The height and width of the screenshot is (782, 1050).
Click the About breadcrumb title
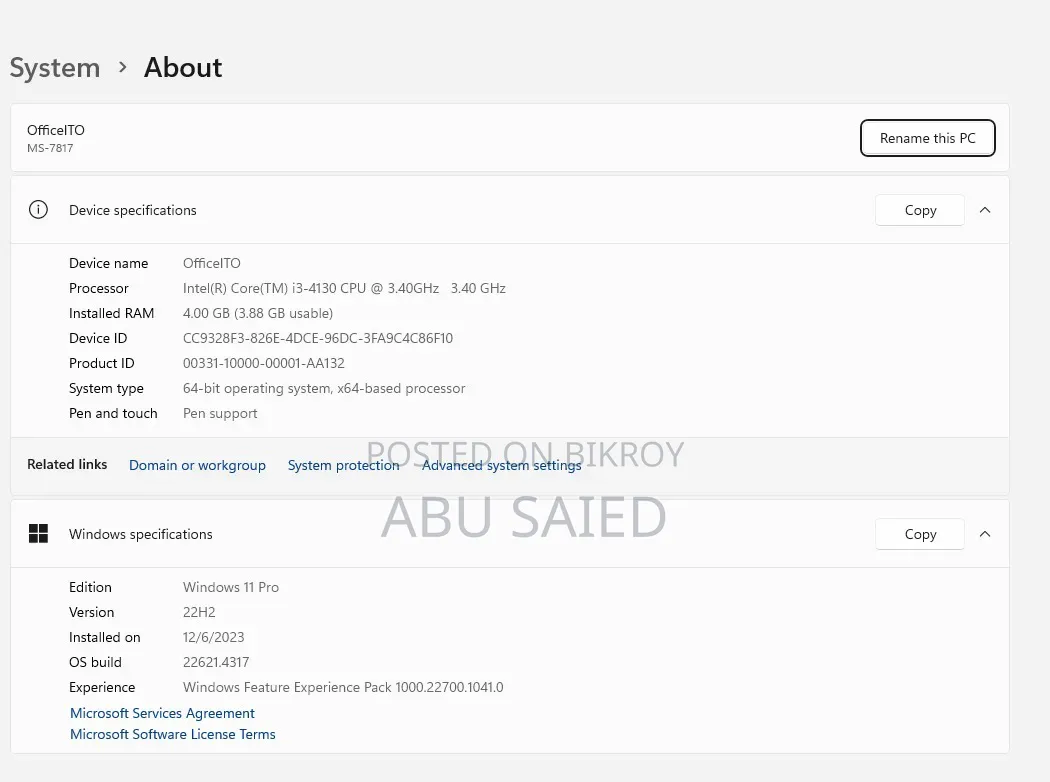click(x=183, y=68)
